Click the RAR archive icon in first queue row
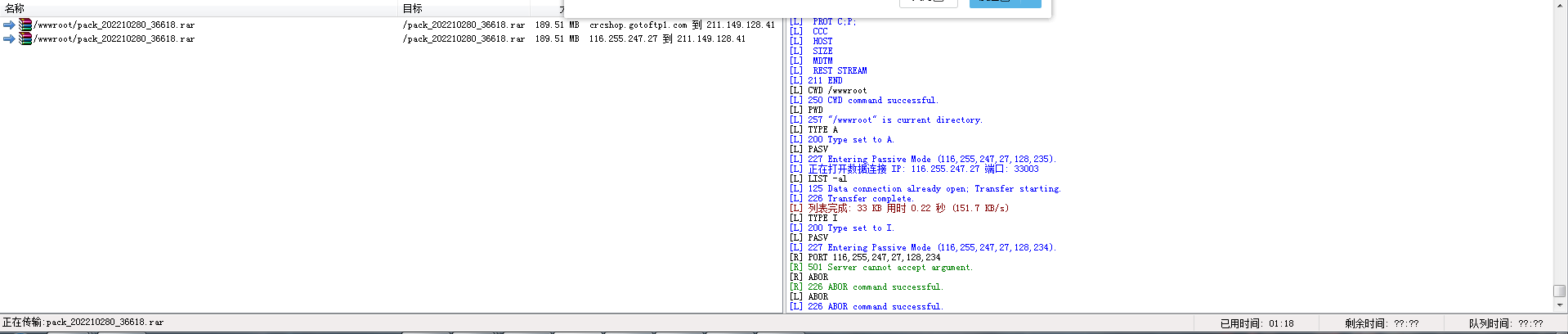Screen dimensions: 1568x334 pos(25,25)
